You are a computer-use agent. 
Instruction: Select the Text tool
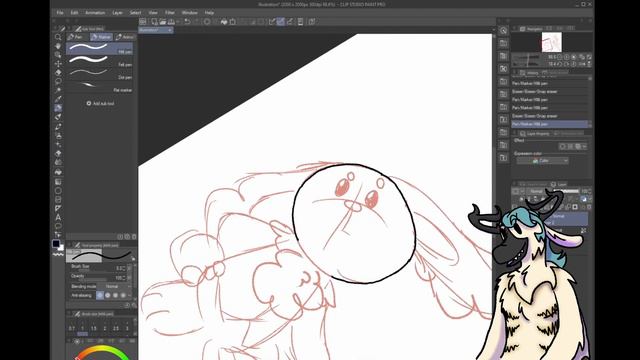point(58,218)
